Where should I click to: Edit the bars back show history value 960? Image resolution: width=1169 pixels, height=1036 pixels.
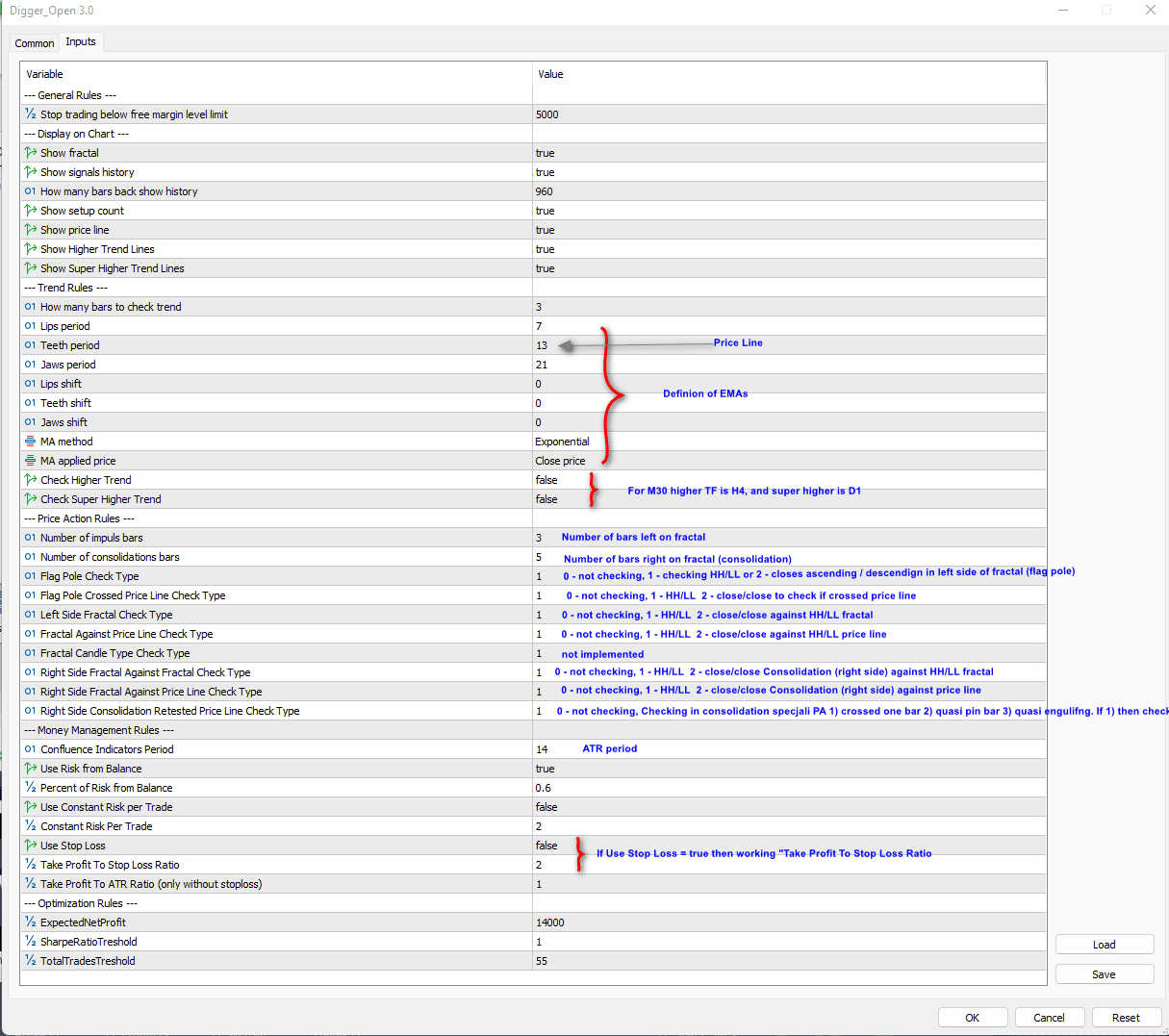click(789, 191)
